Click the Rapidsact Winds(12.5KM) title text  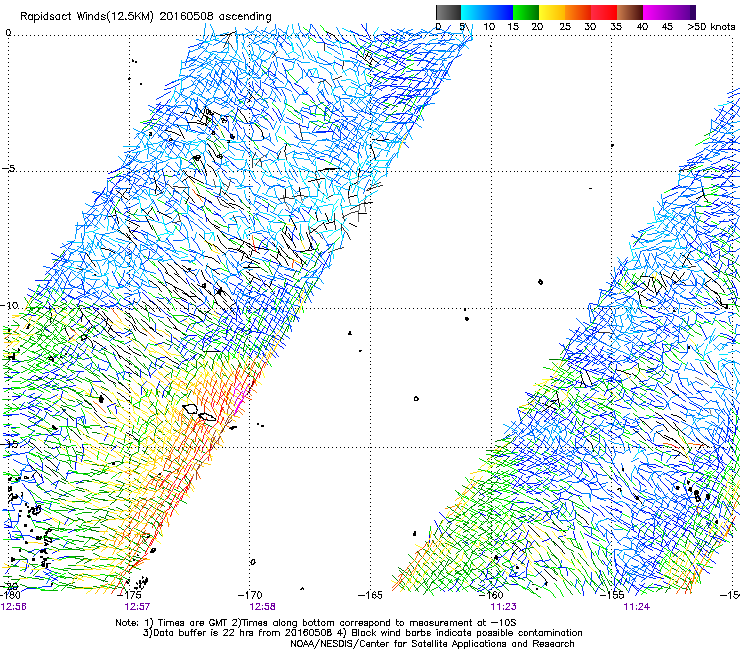click(x=145, y=17)
